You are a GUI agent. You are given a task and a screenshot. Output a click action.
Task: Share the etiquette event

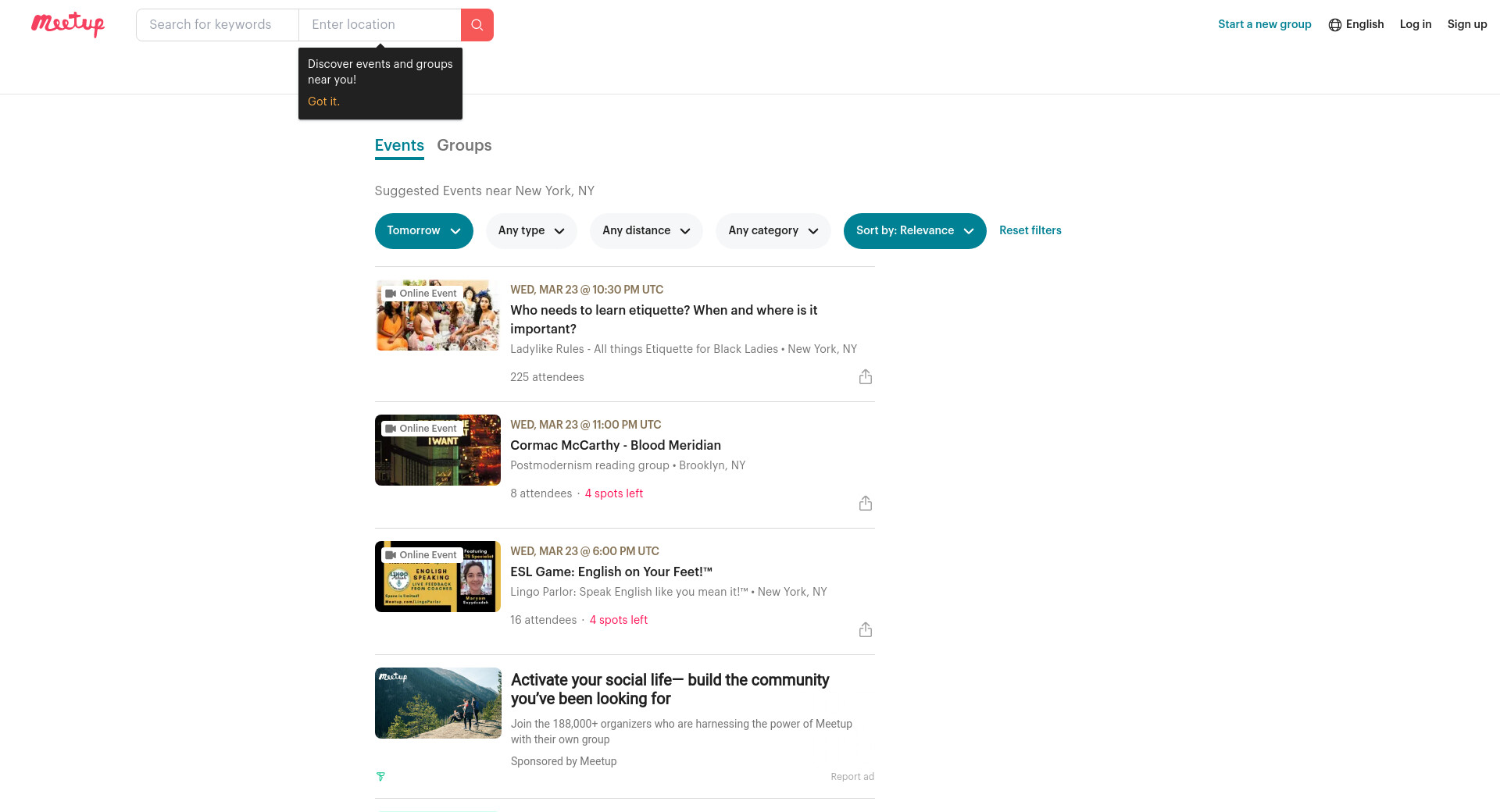click(866, 377)
